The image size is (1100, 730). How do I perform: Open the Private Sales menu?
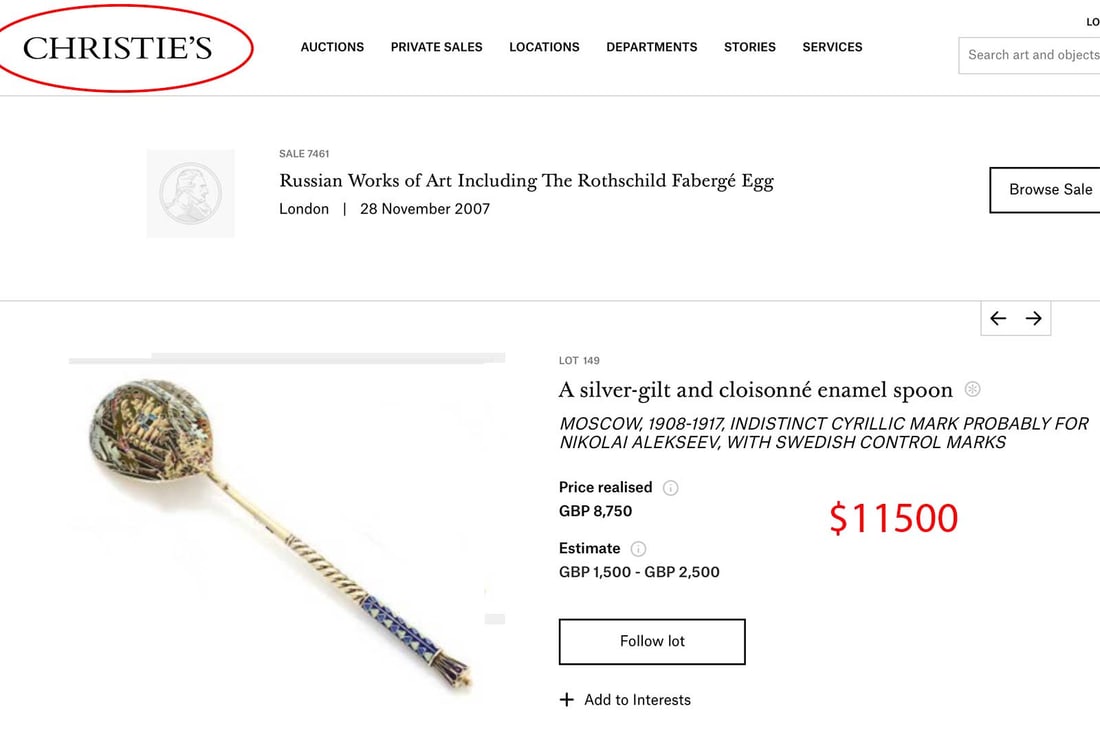coord(436,47)
